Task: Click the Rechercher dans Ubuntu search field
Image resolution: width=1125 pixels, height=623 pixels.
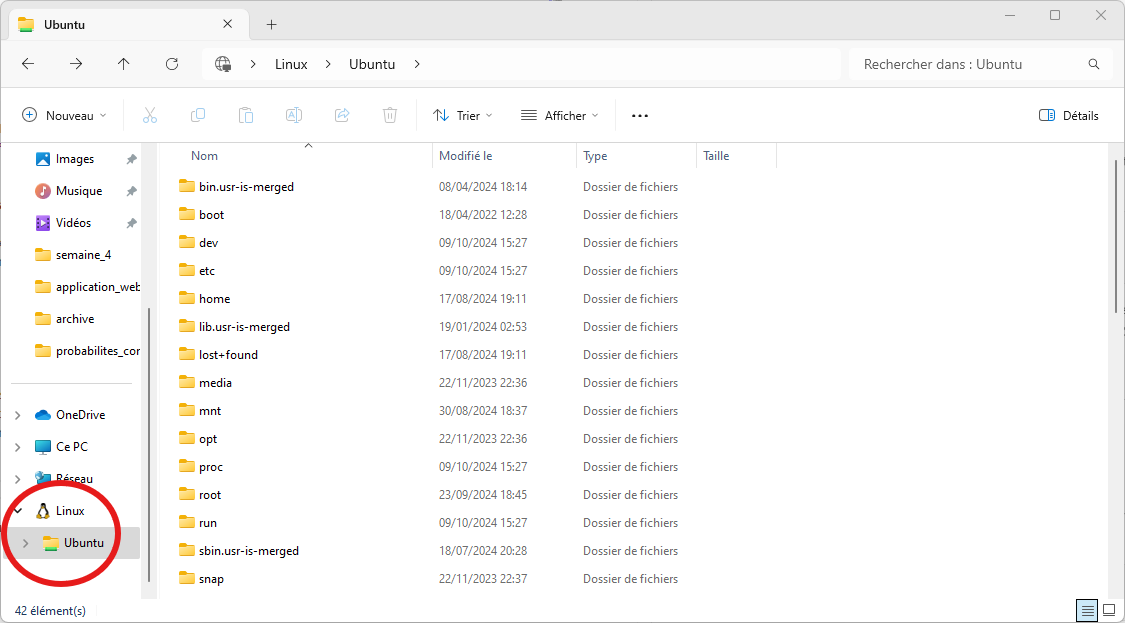Action: tap(970, 64)
